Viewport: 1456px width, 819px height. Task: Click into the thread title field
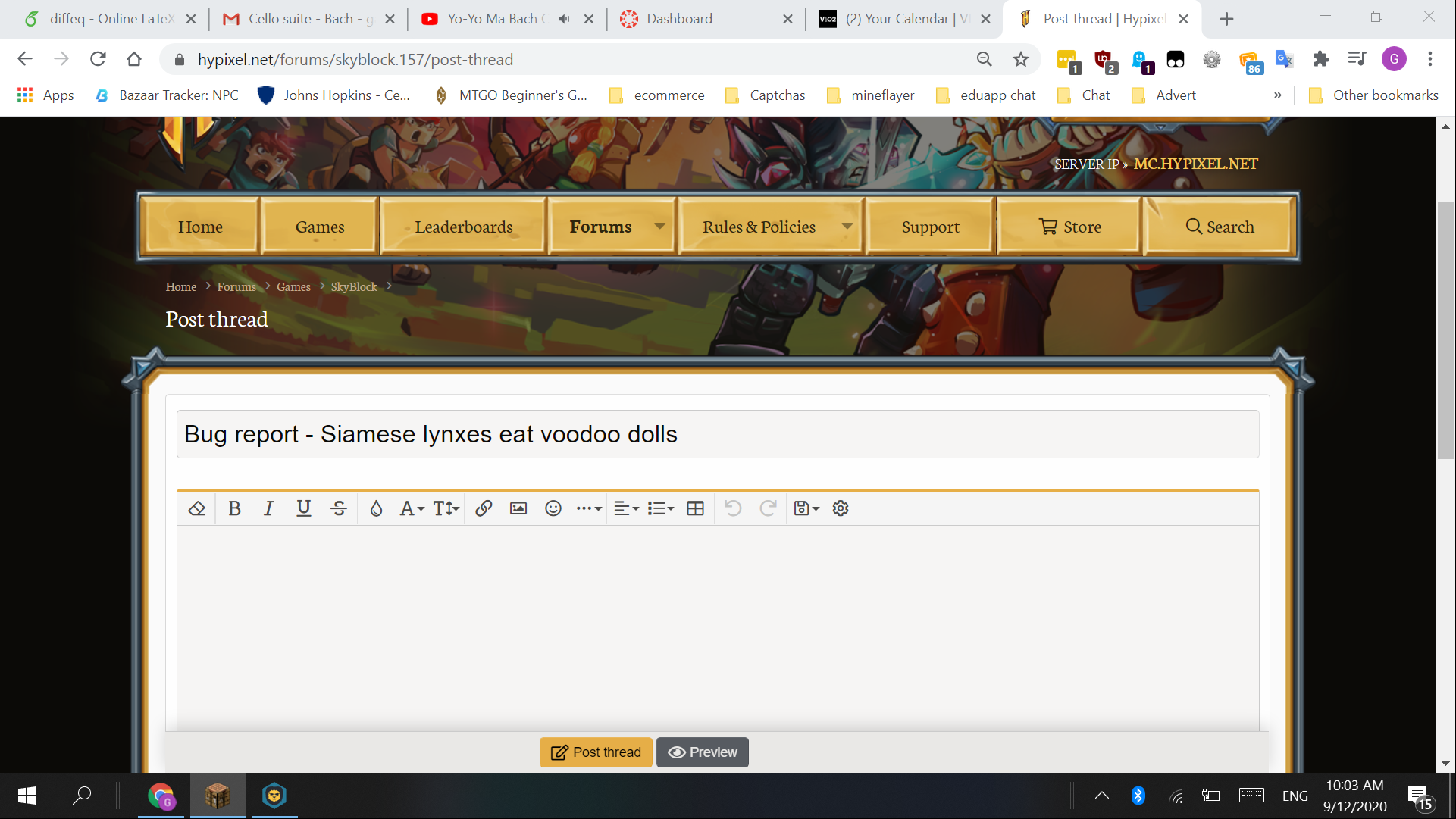click(717, 434)
